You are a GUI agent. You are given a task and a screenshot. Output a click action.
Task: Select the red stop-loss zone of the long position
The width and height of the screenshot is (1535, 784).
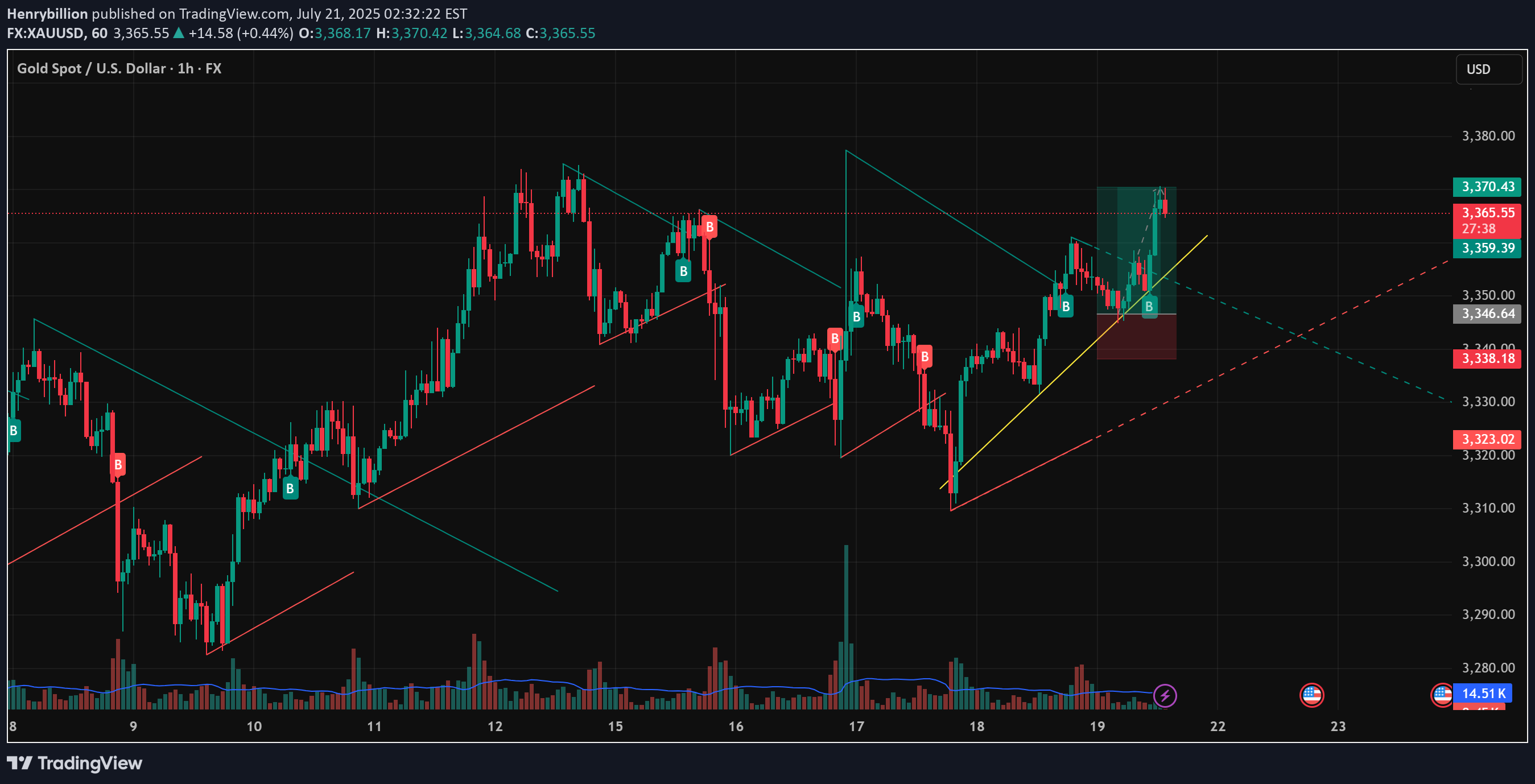pyautogui.click(x=1136, y=337)
